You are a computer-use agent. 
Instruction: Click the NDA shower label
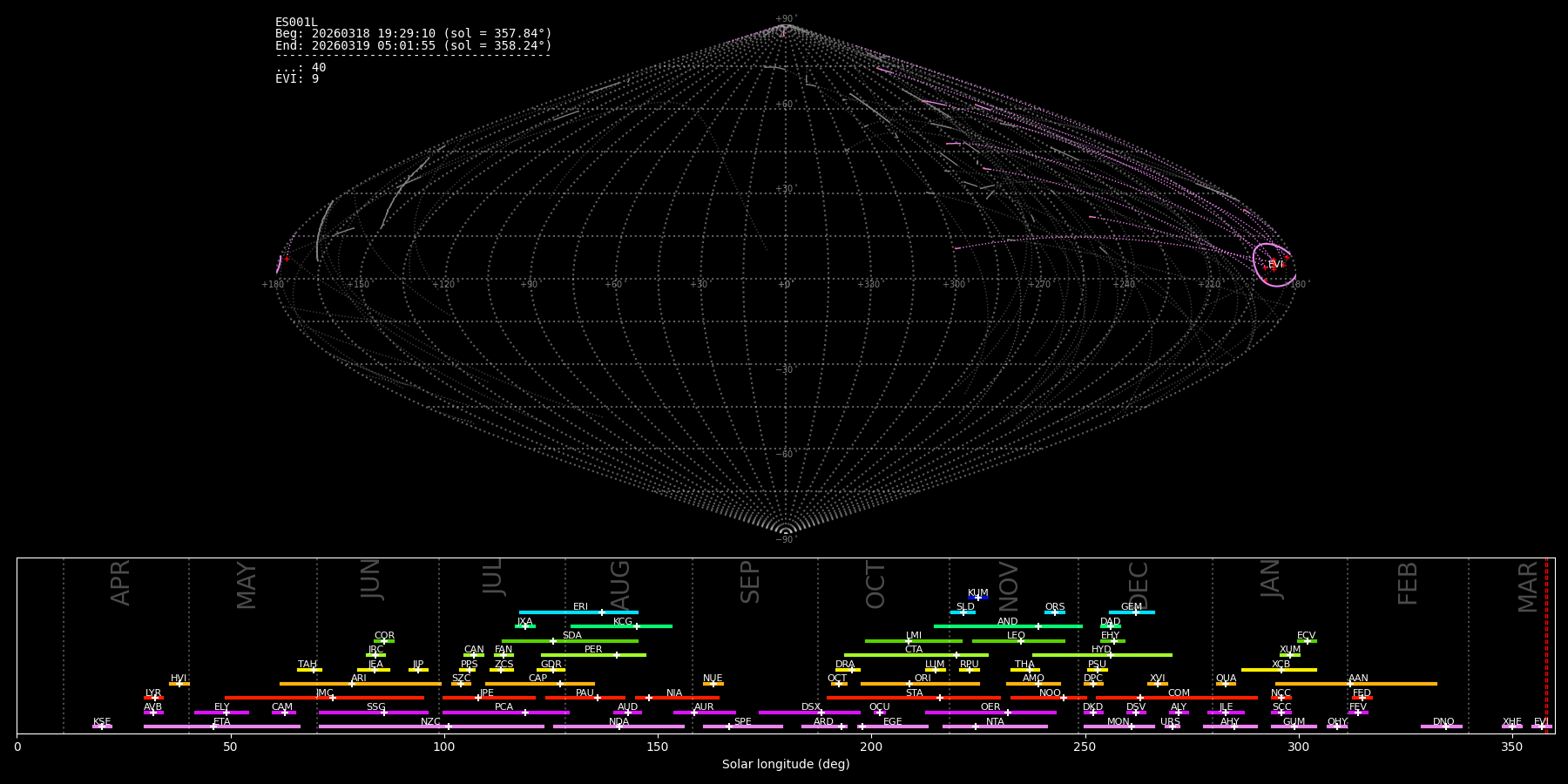618,721
